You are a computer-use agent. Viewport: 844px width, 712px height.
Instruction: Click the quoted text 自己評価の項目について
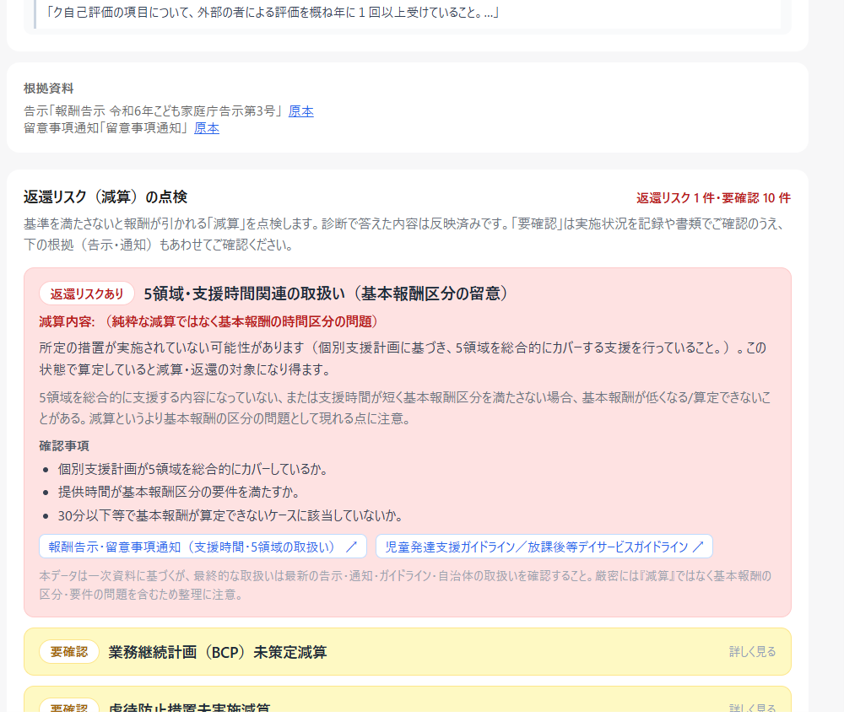272,12
